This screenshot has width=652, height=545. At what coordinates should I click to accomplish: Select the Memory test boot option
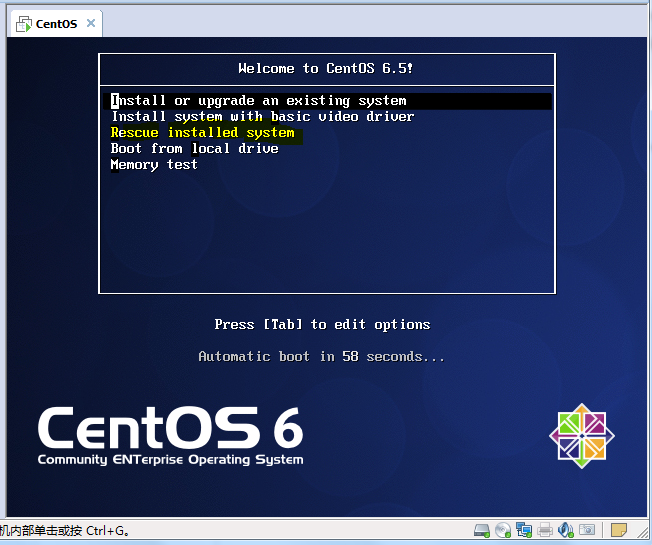click(154, 165)
